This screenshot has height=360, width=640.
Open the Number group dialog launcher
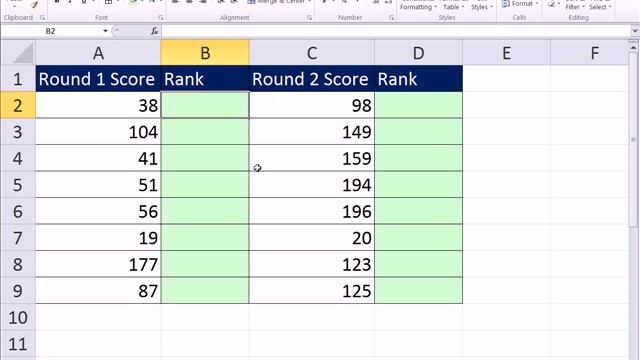click(x=391, y=18)
